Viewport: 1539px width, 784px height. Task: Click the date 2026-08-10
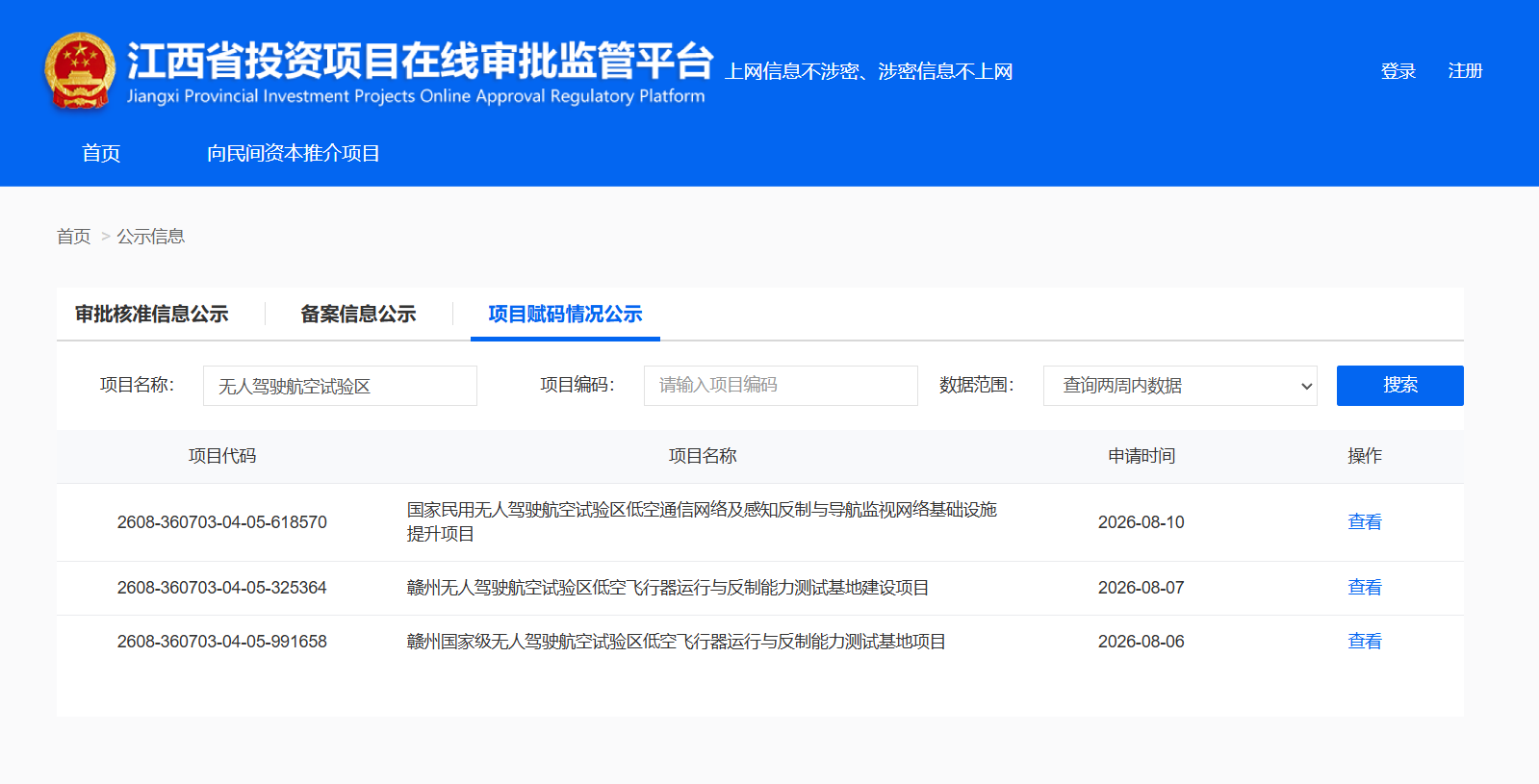pos(1141,522)
